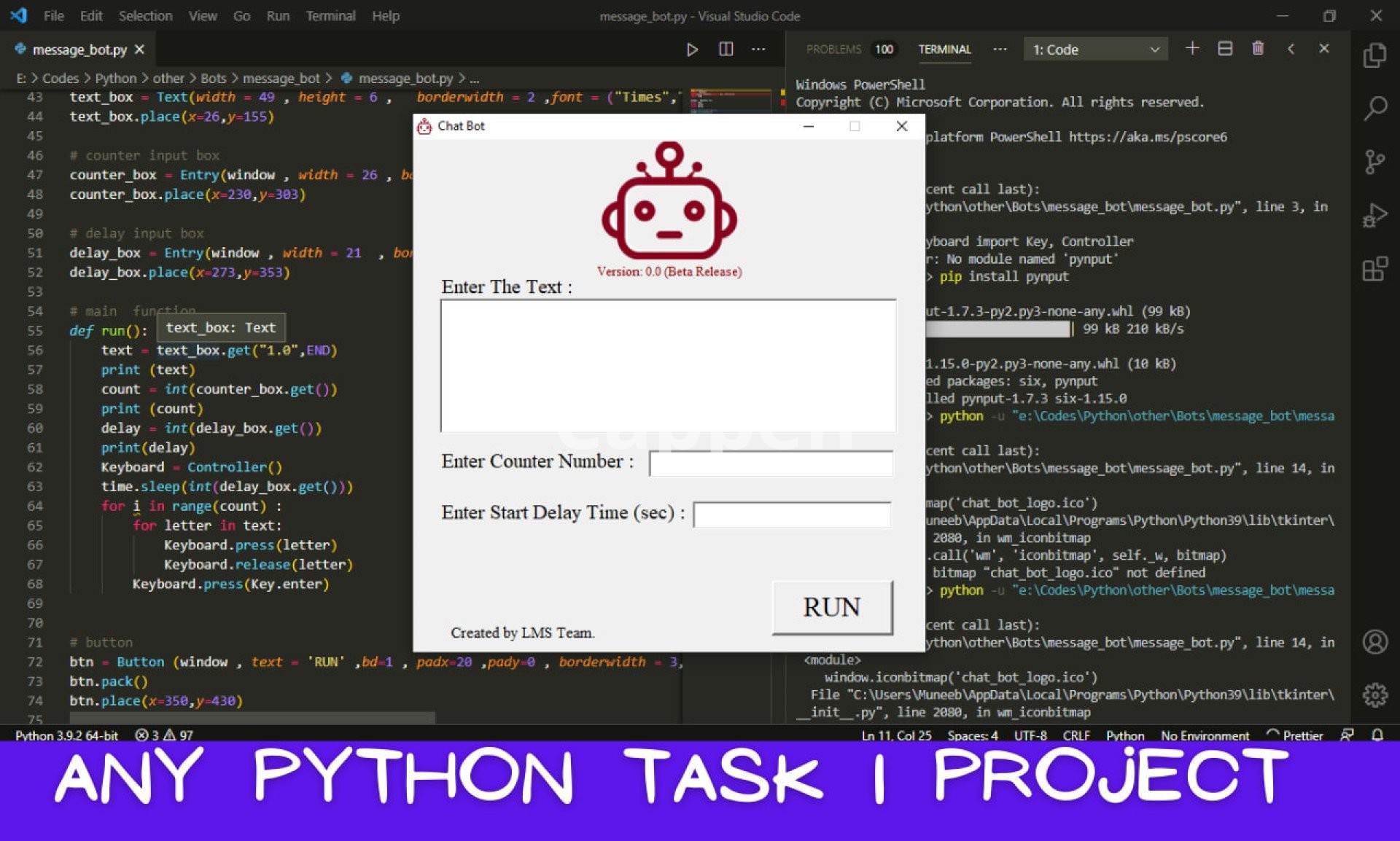Open the Extensions view icon
Screen dimensions: 1400x841
[1374, 269]
